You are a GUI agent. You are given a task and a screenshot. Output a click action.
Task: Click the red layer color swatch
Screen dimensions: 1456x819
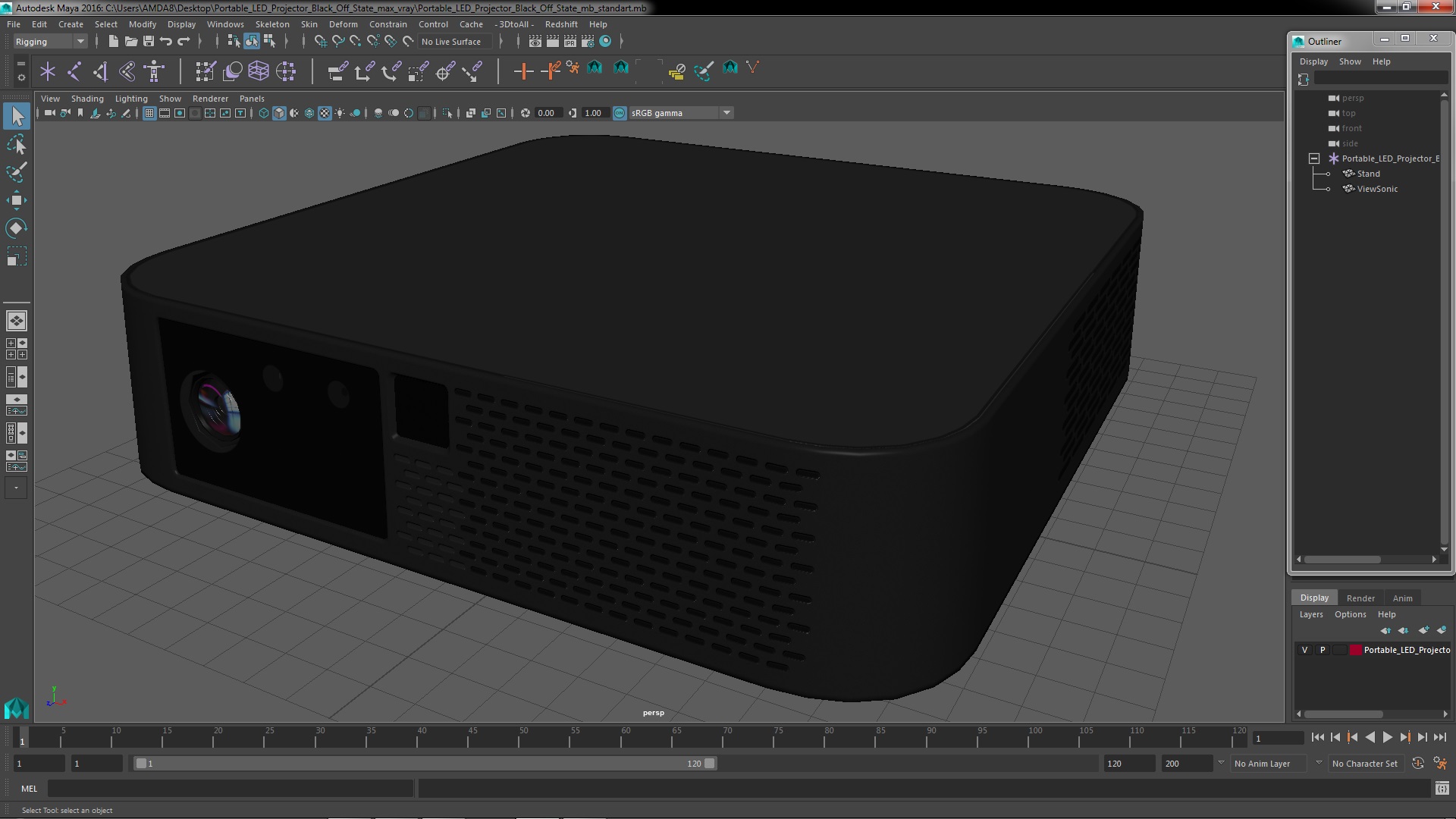1355,650
